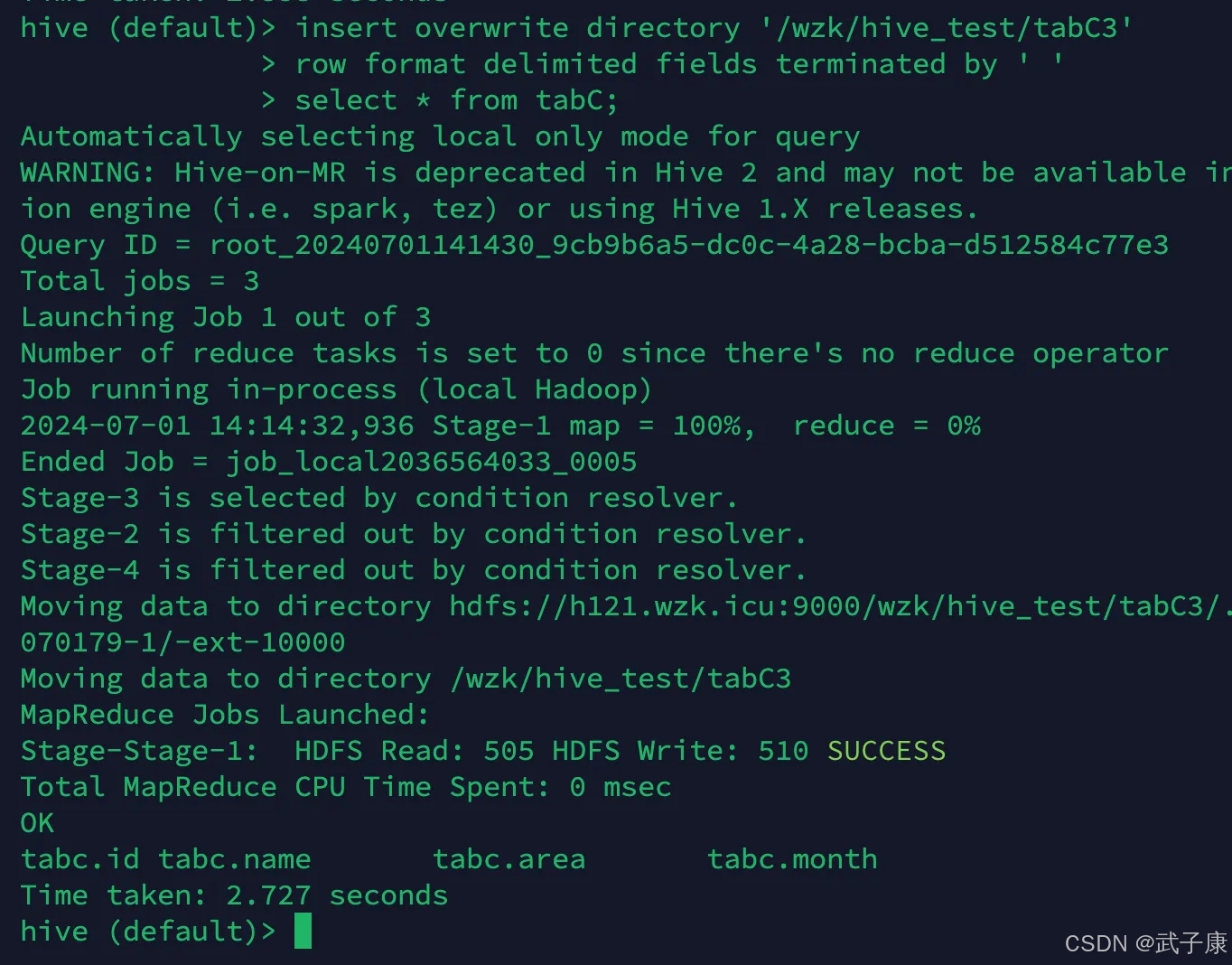Click the Total jobs = 3 line
Screen dimensions: 1232x965
(x=140, y=281)
